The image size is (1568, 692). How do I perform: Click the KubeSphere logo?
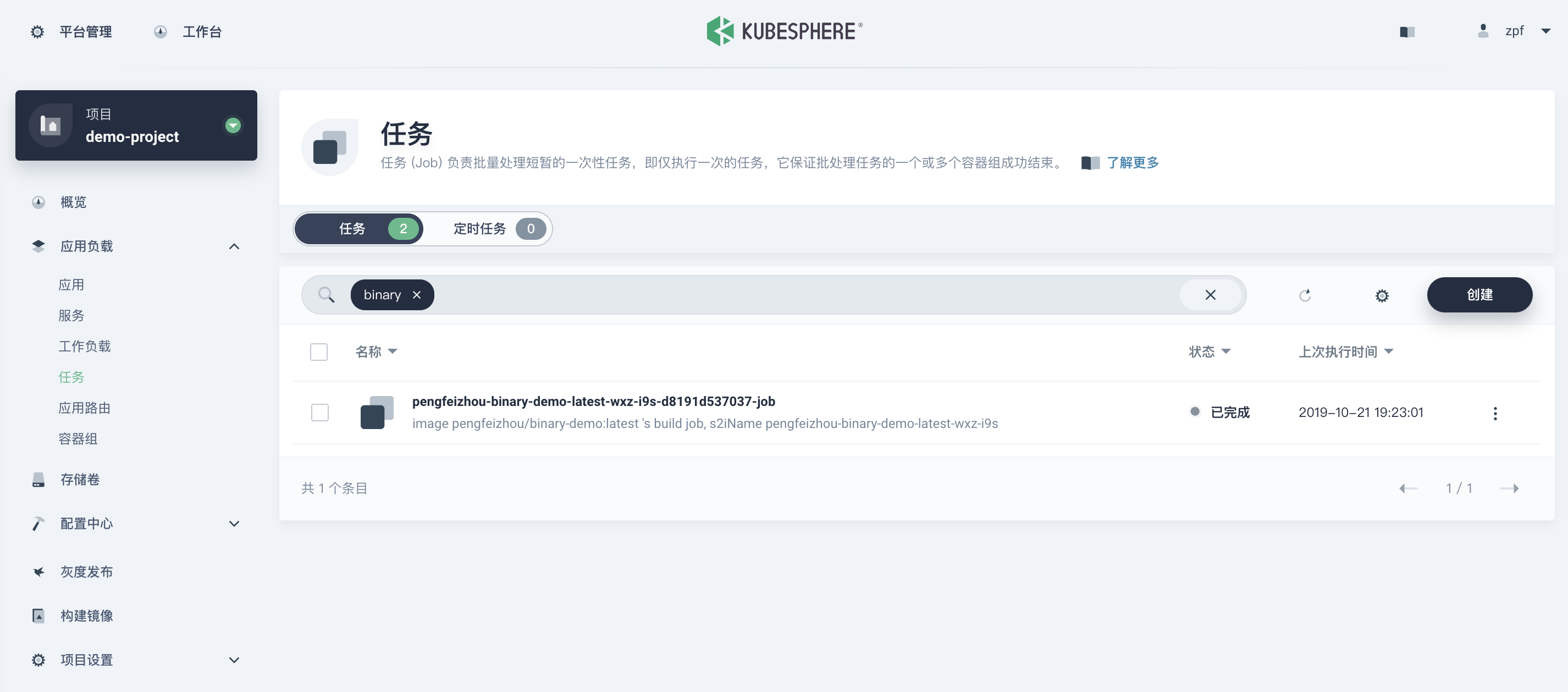point(784,31)
